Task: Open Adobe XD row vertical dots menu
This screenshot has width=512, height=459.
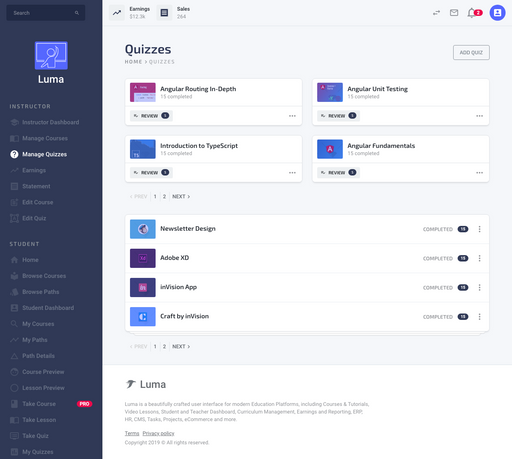Action: 479,258
